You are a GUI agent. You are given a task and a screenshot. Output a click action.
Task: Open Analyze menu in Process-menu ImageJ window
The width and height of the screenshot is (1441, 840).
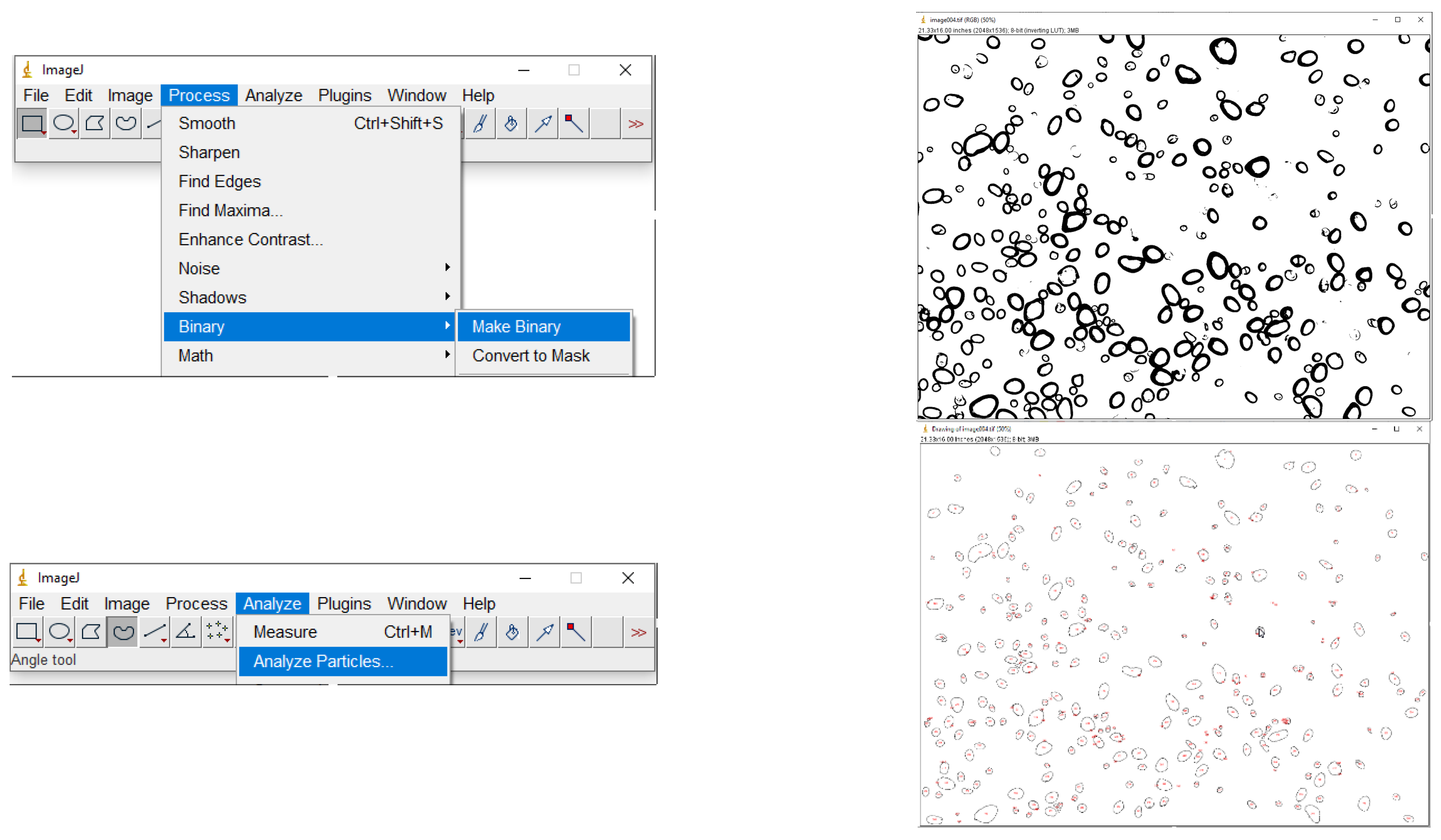(x=273, y=95)
